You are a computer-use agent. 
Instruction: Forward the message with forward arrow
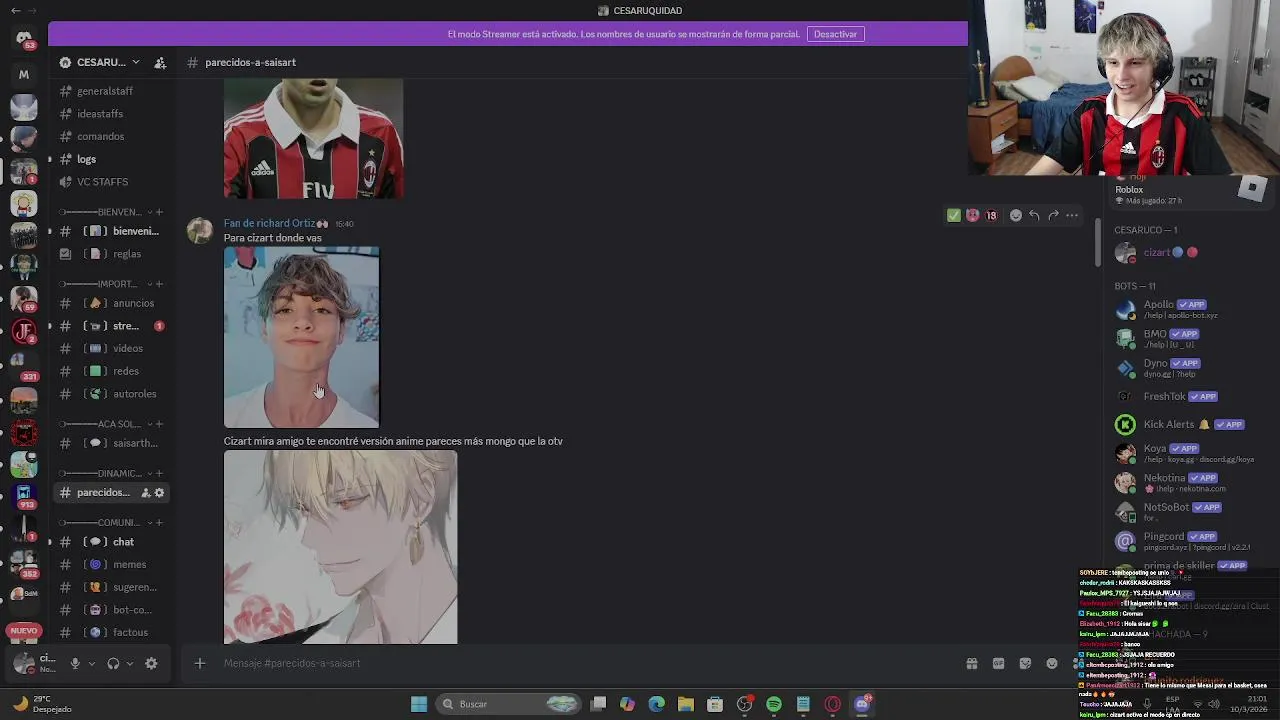click(1053, 215)
